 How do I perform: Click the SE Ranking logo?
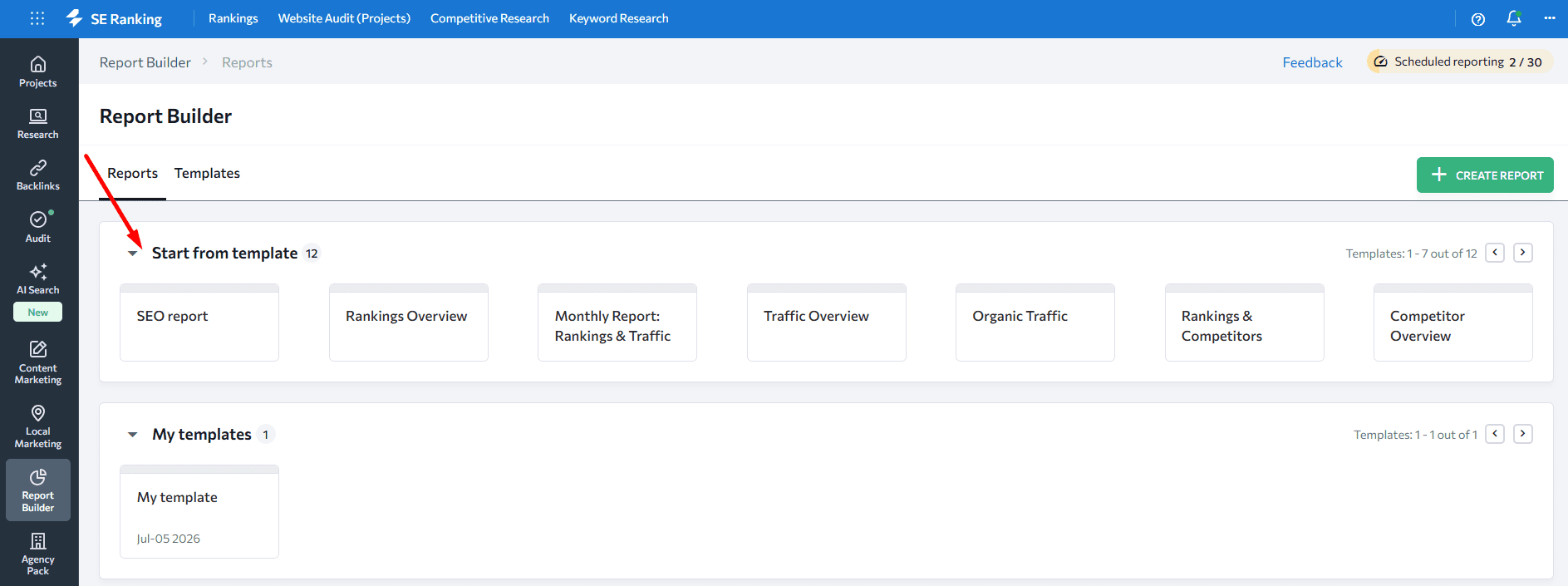click(114, 18)
